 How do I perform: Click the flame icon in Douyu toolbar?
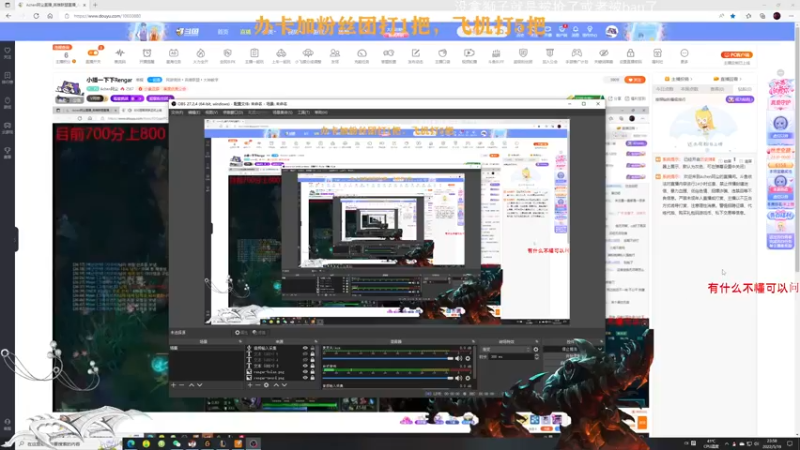click(201, 53)
